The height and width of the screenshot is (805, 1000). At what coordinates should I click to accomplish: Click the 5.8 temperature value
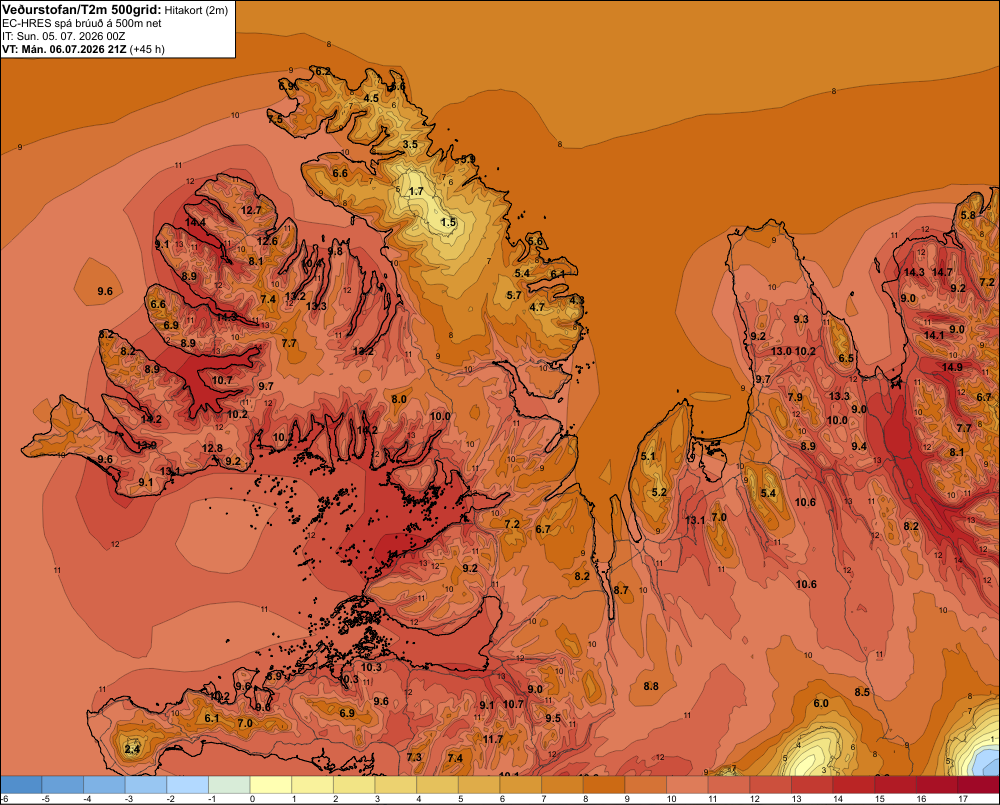pos(968,216)
